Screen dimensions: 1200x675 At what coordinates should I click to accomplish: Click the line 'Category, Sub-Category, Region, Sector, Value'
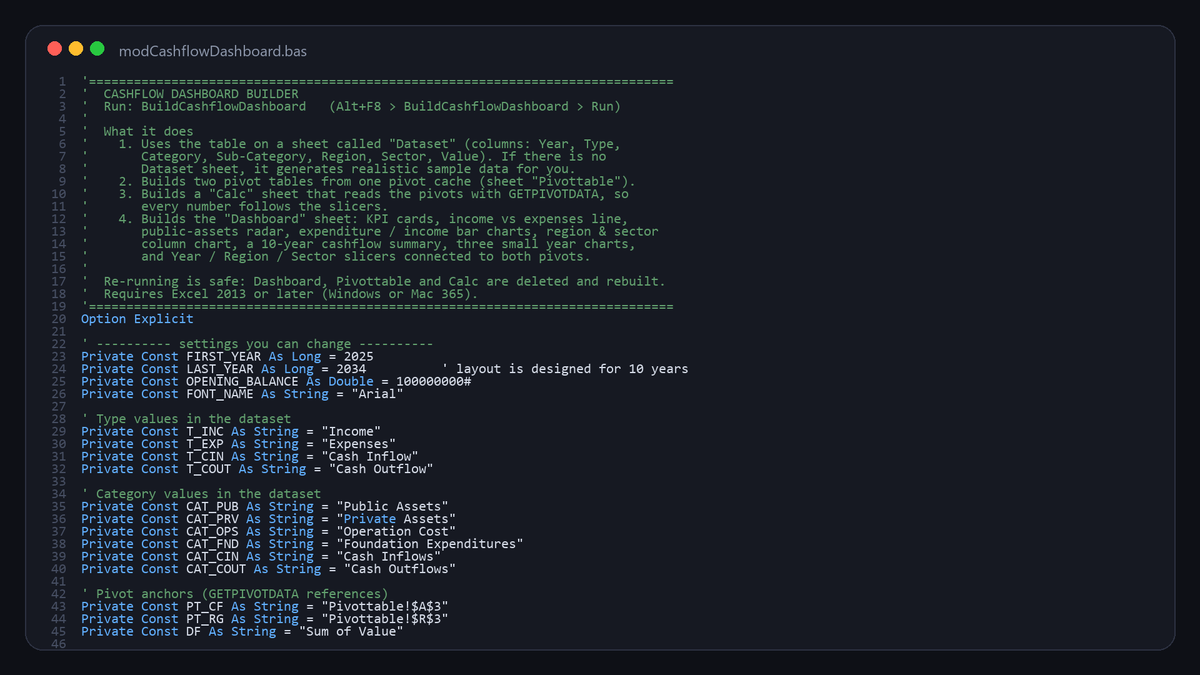(374, 156)
